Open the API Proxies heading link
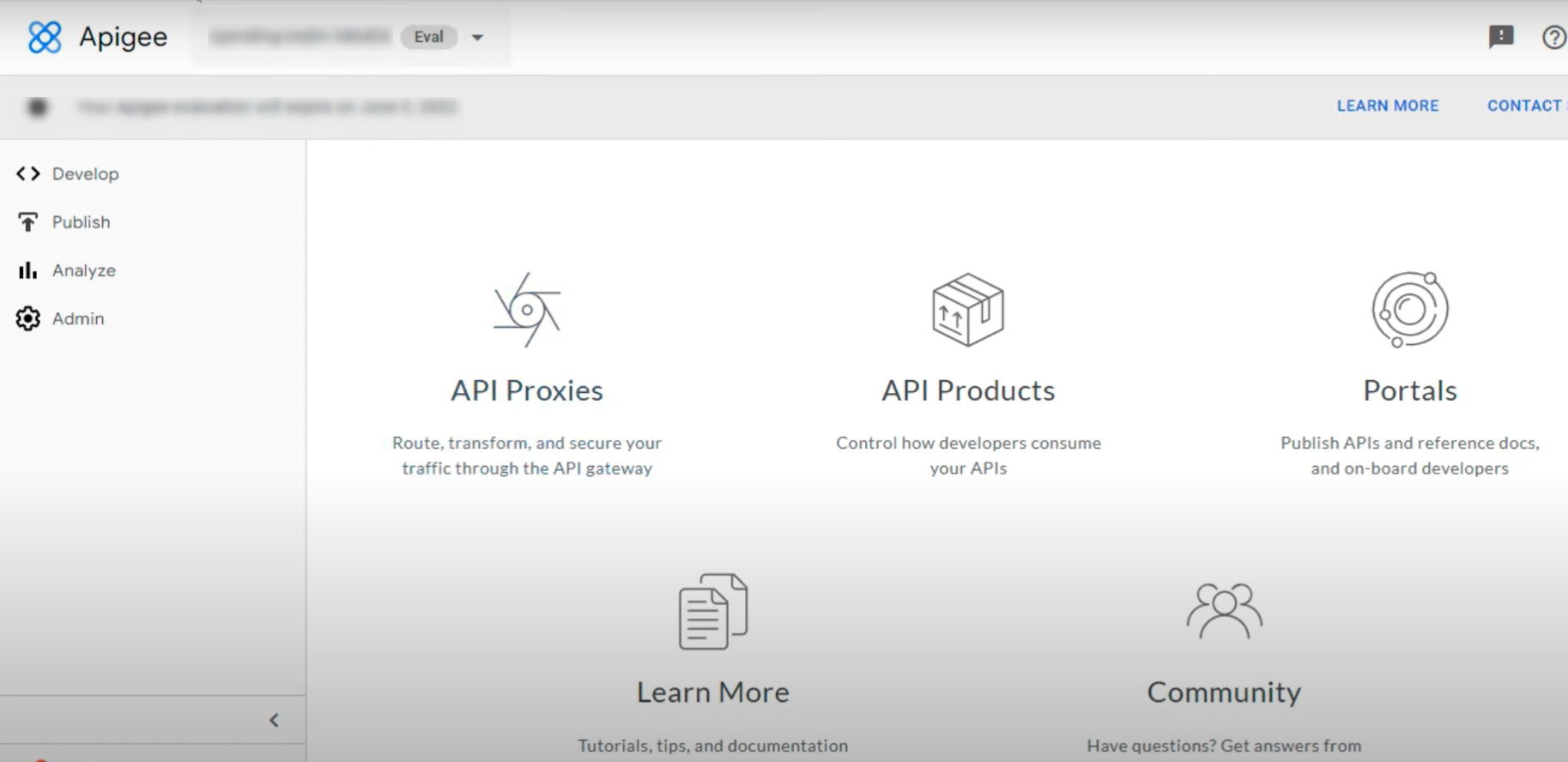 click(x=527, y=390)
